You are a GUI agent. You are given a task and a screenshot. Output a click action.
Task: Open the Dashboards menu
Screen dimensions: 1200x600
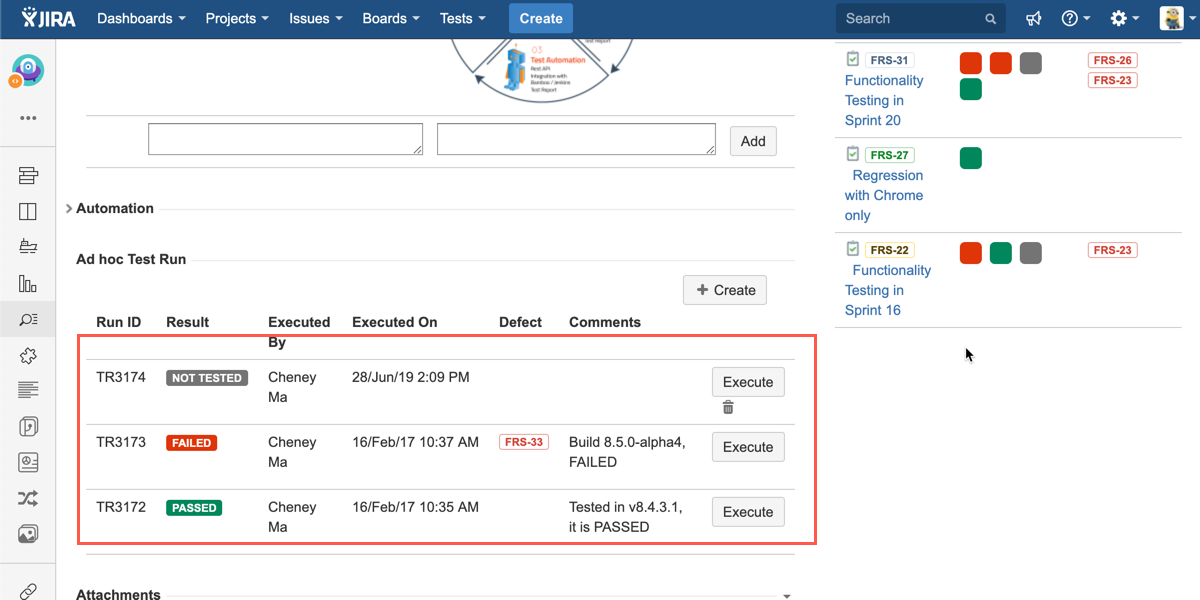point(141,19)
